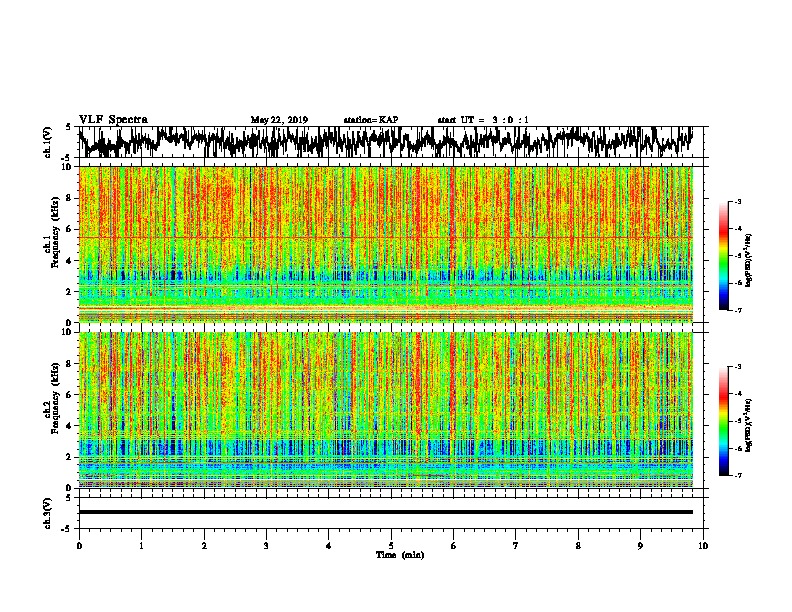Click the "5" minute time axis label
This screenshot has height=612, width=792.
(x=391, y=546)
